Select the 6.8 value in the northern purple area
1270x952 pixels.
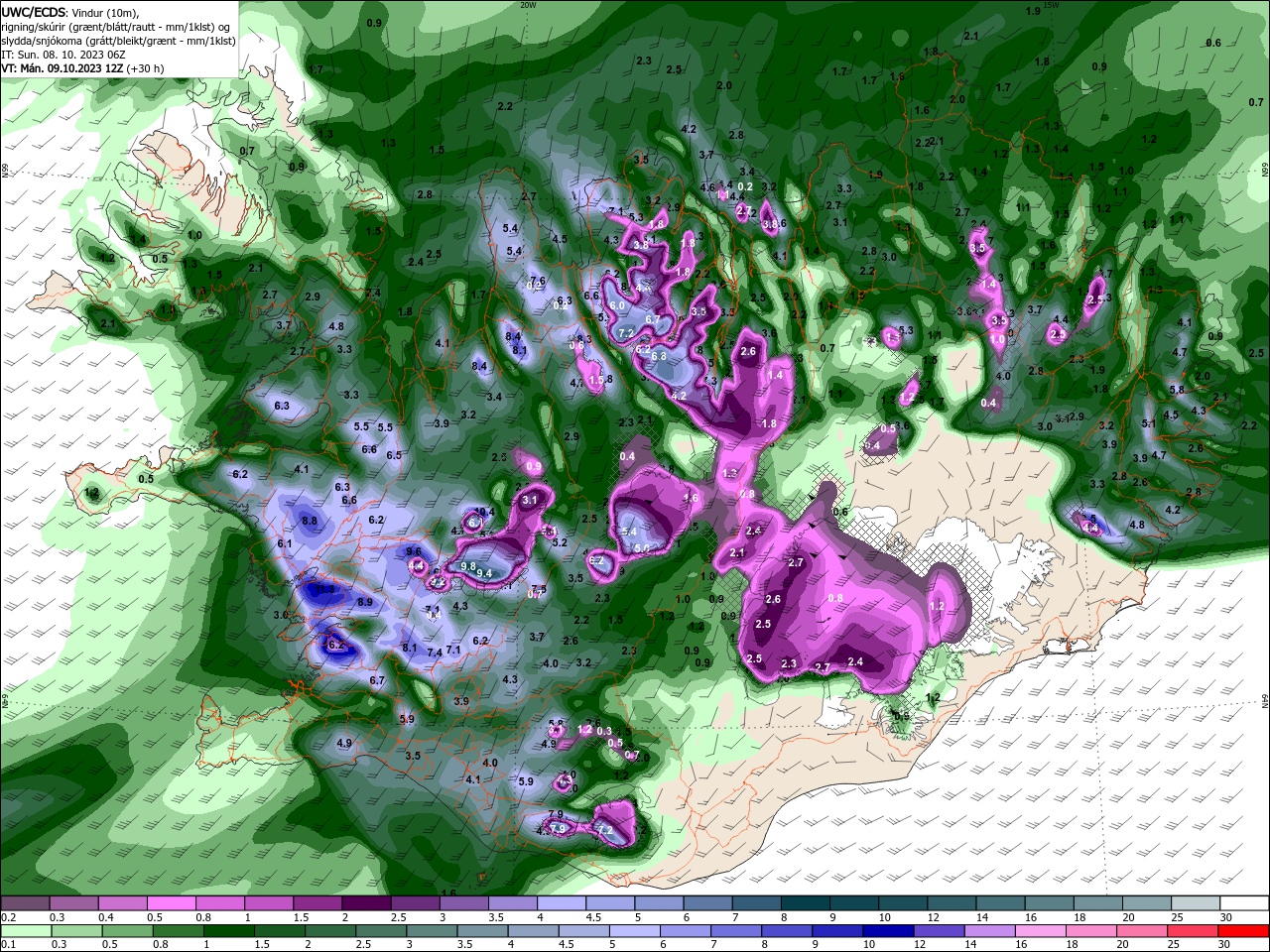pyautogui.click(x=658, y=355)
